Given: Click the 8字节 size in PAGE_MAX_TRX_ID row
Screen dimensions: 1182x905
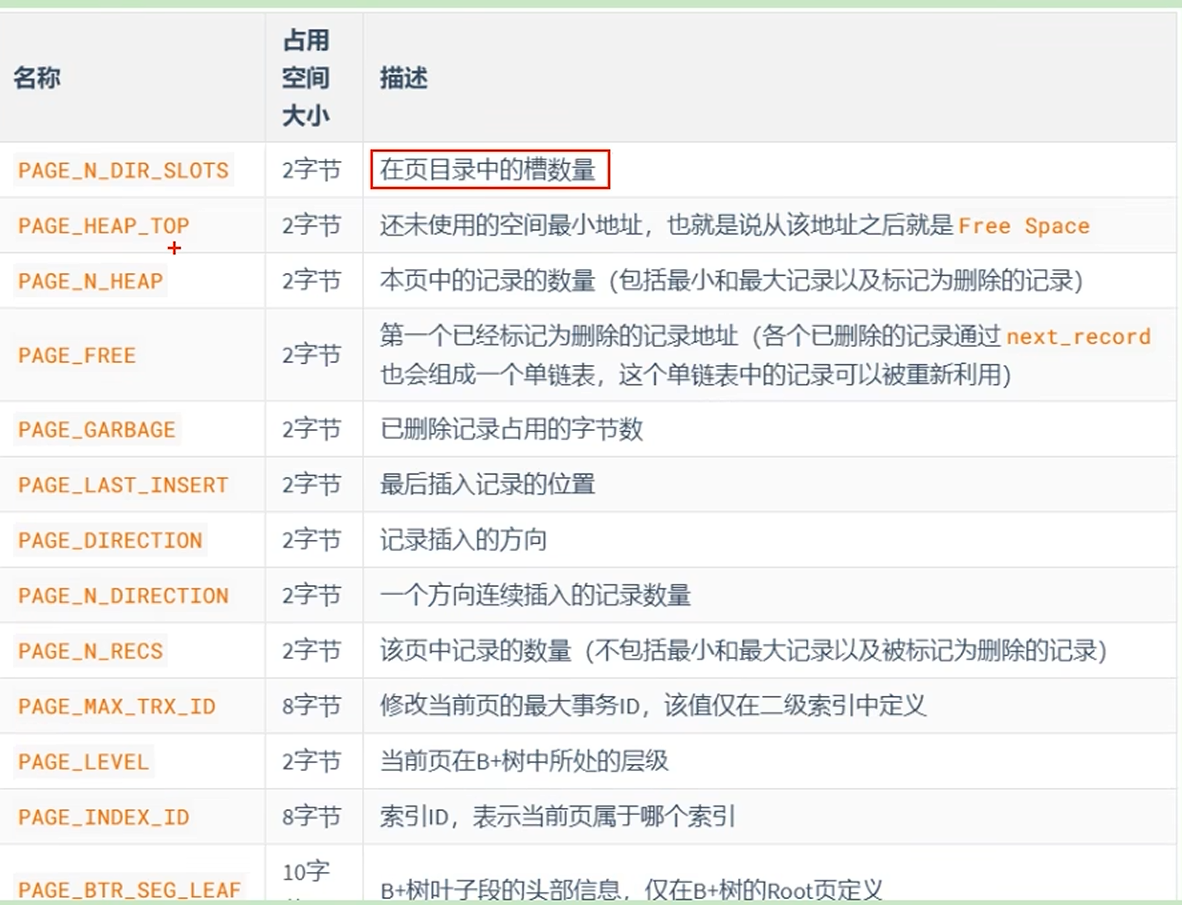Looking at the screenshot, I should tap(311, 706).
